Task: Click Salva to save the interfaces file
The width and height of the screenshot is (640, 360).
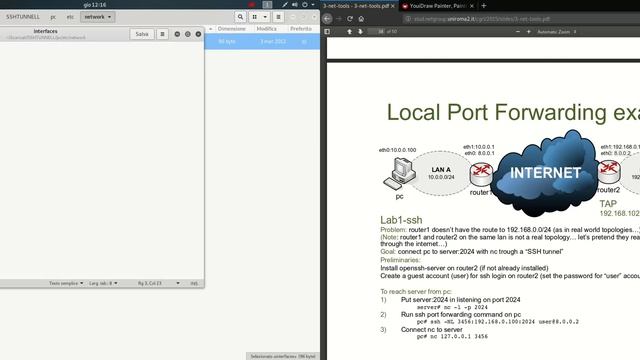Action: click(142, 34)
